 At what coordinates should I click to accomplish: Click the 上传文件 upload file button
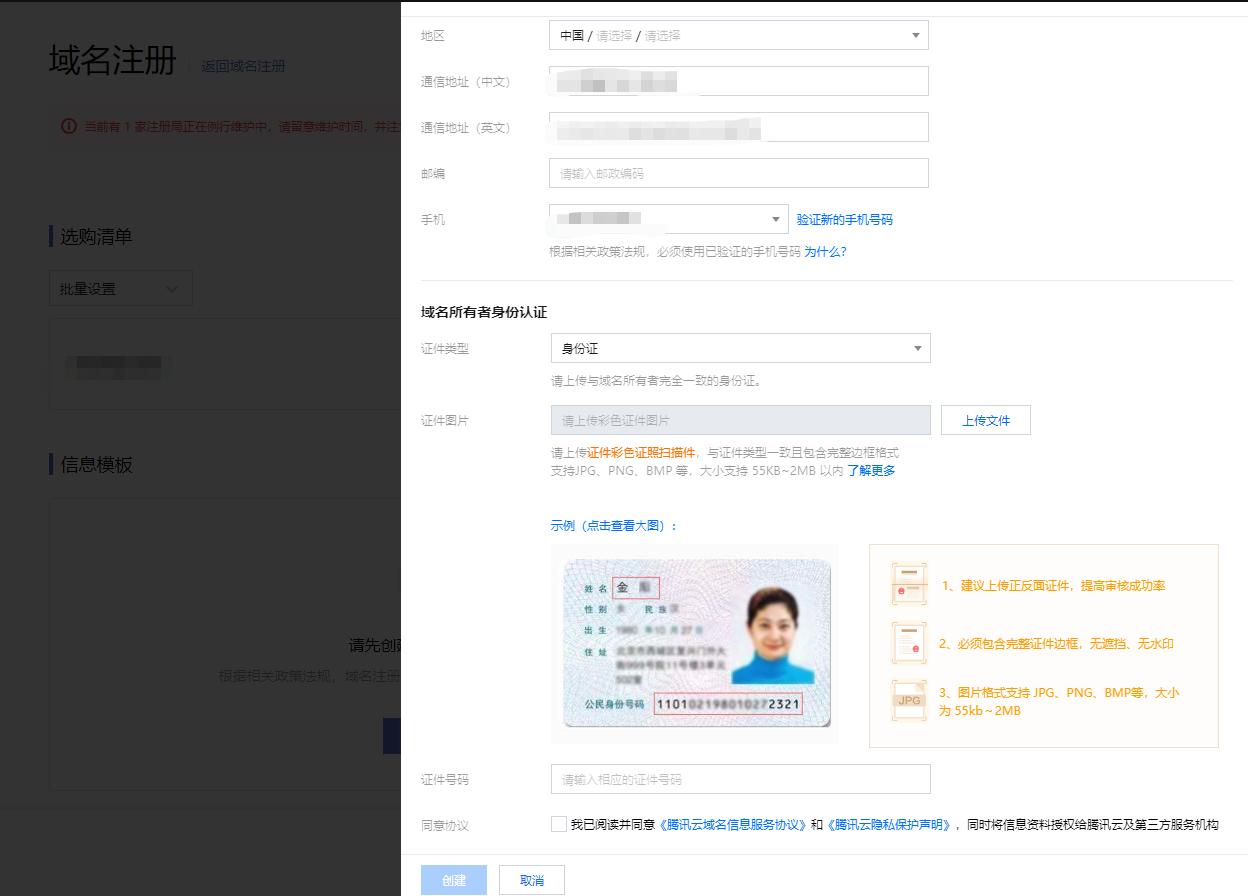(x=985, y=420)
